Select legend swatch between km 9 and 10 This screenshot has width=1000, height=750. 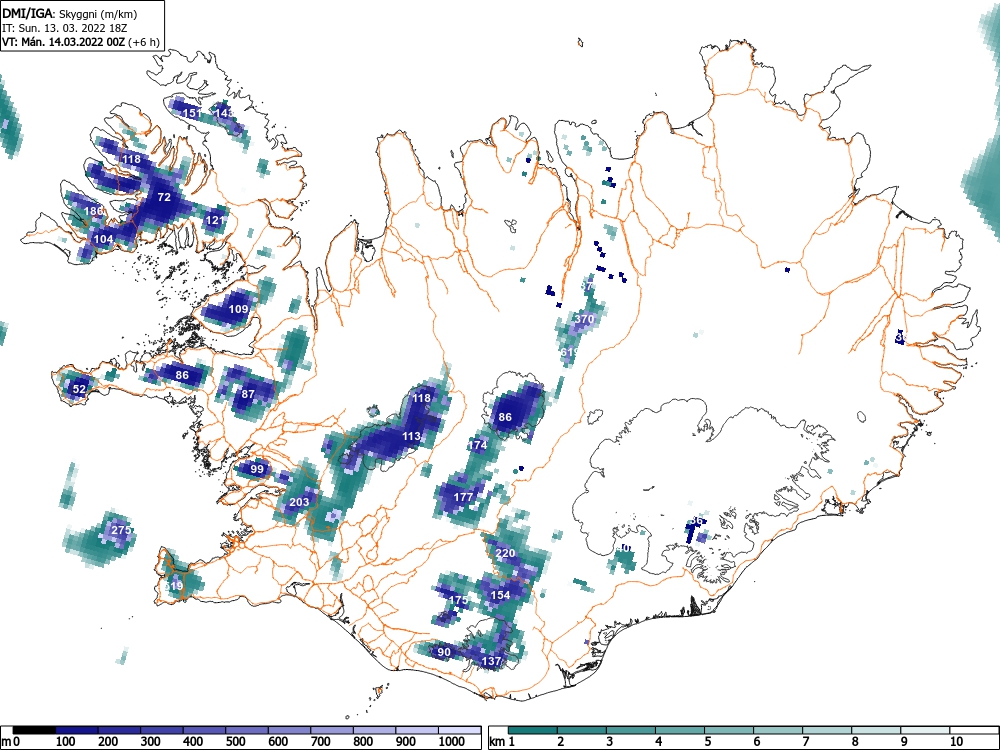pos(925,730)
